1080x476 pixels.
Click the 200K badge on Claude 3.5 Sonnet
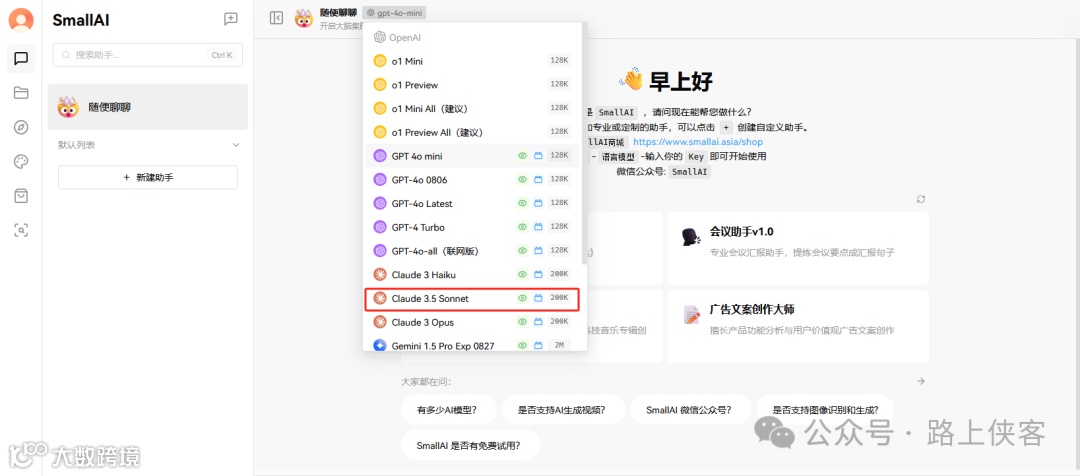(559, 298)
